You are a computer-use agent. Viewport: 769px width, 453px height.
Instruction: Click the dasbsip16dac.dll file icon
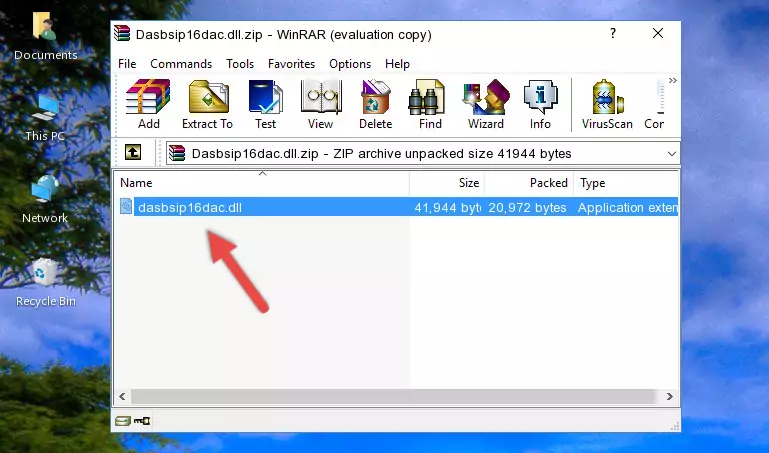[126, 206]
